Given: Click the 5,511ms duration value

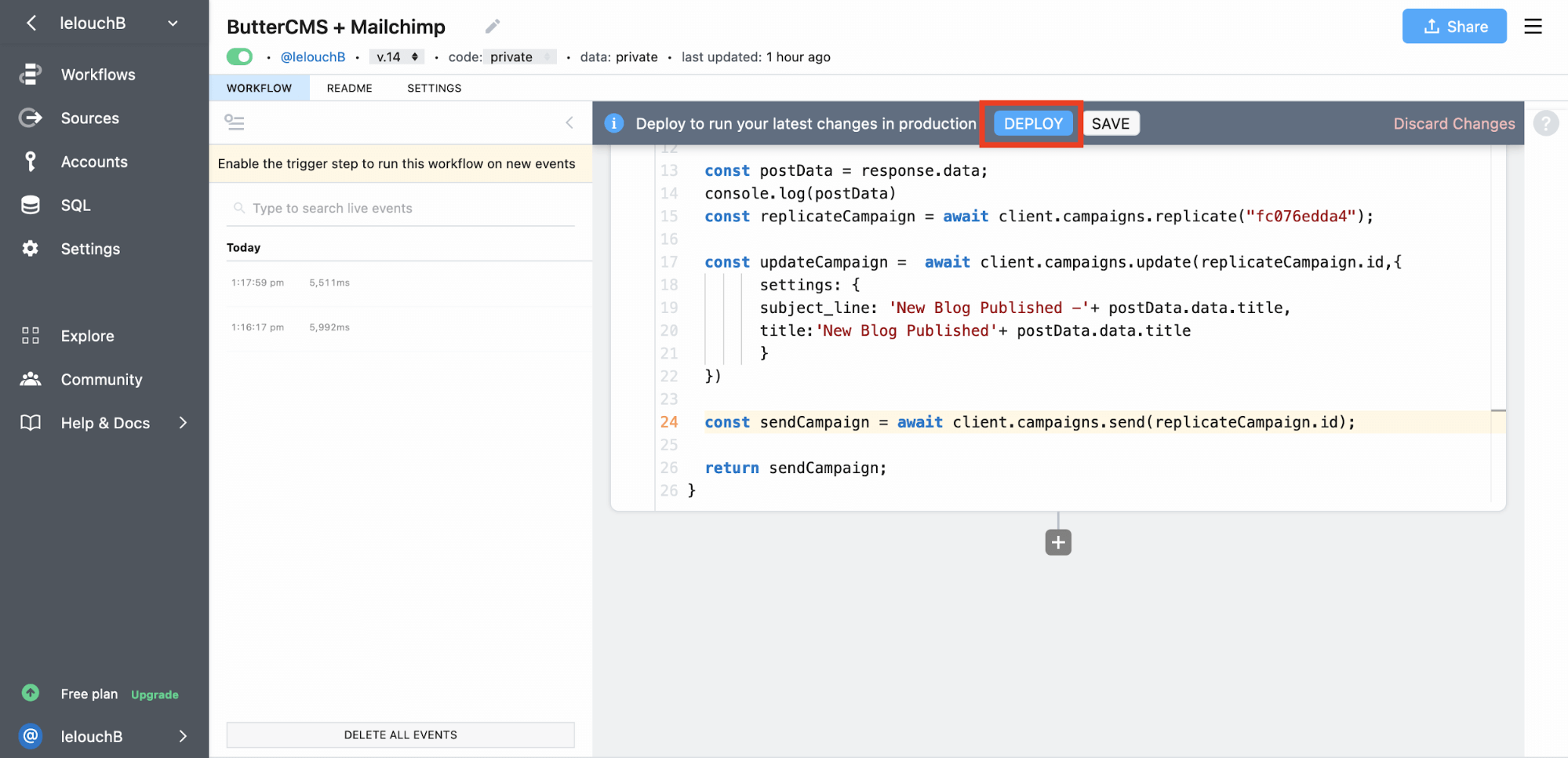Looking at the screenshot, I should click(x=329, y=282).
